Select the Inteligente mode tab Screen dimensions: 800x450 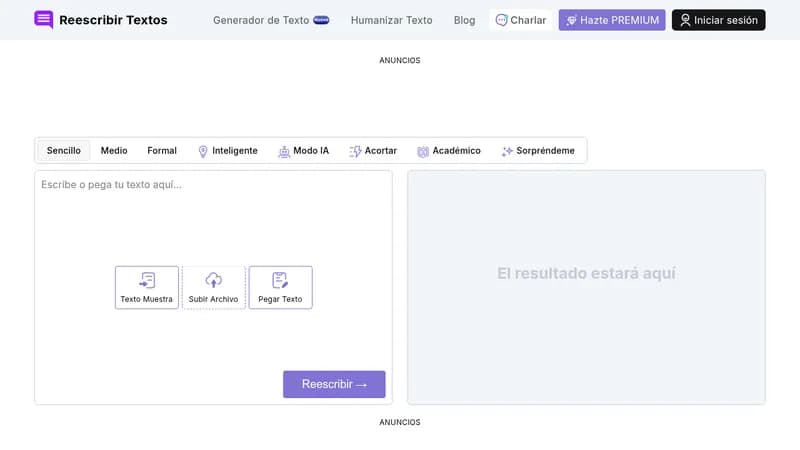point(228,151)
